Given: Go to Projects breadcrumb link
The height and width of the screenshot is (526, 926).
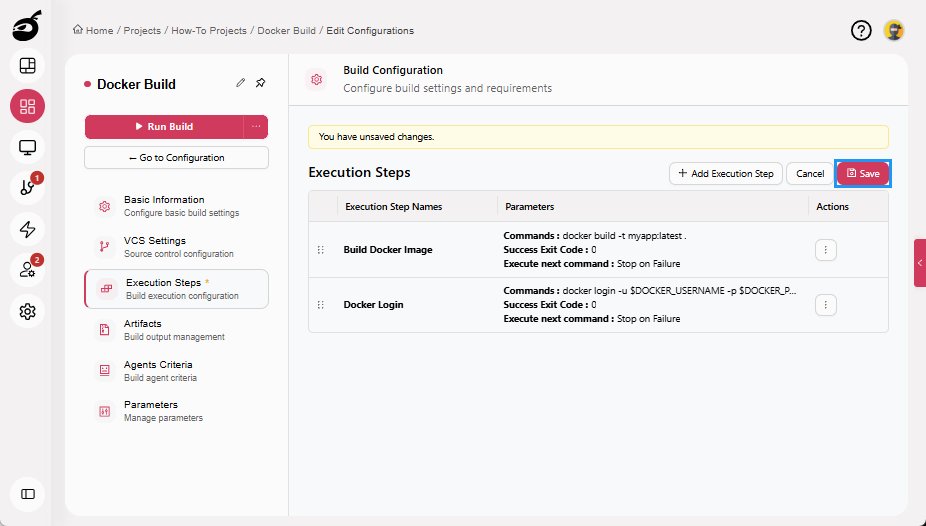Looking at the screenshot, I should pos(142,30).
